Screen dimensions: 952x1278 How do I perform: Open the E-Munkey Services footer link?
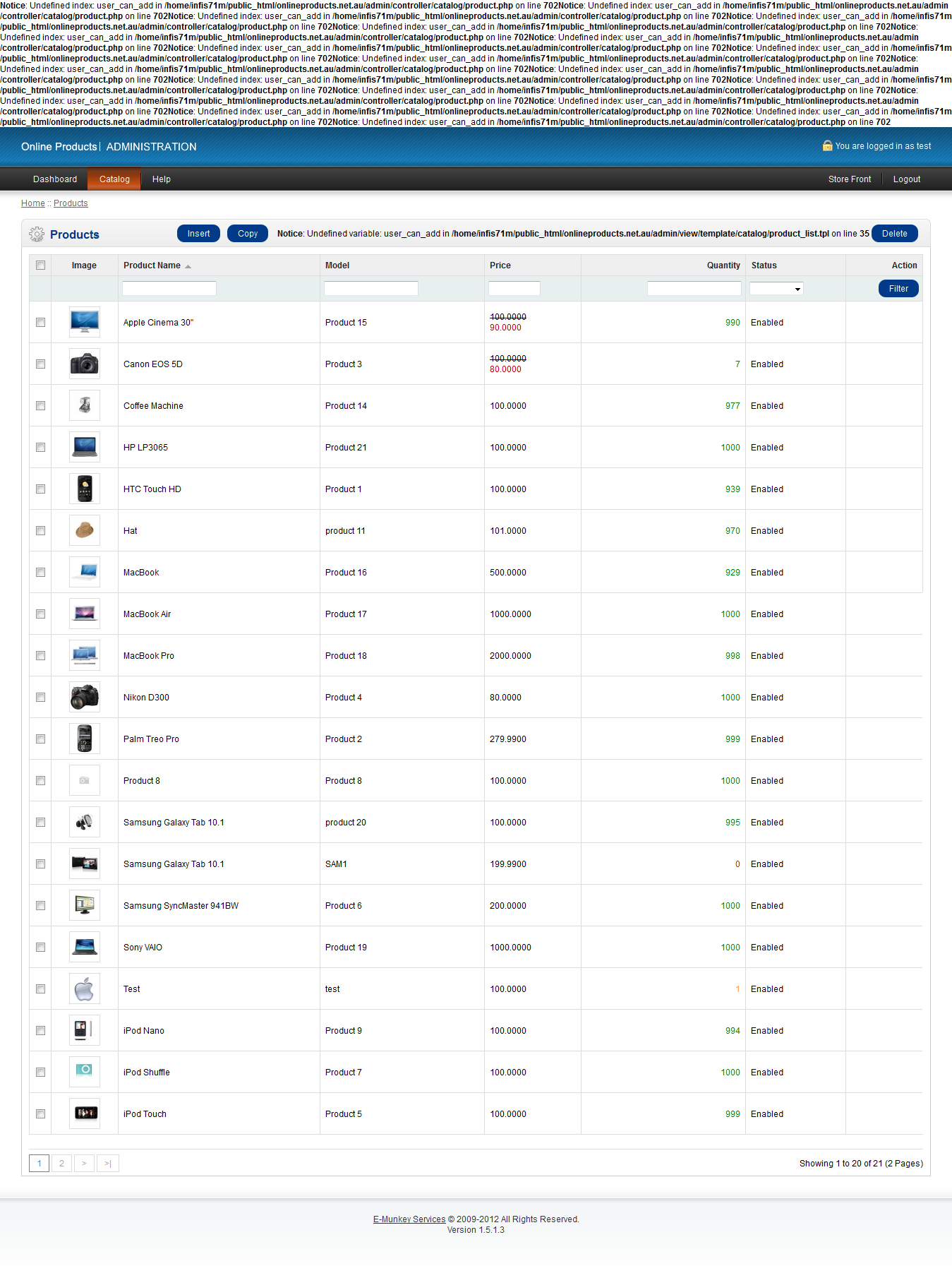[409, 1219]
